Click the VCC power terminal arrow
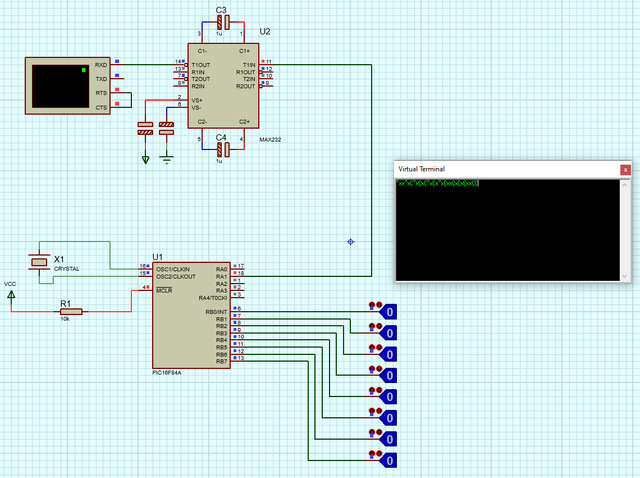This screenshot has width=640, height=478. [x=11, y=295]
